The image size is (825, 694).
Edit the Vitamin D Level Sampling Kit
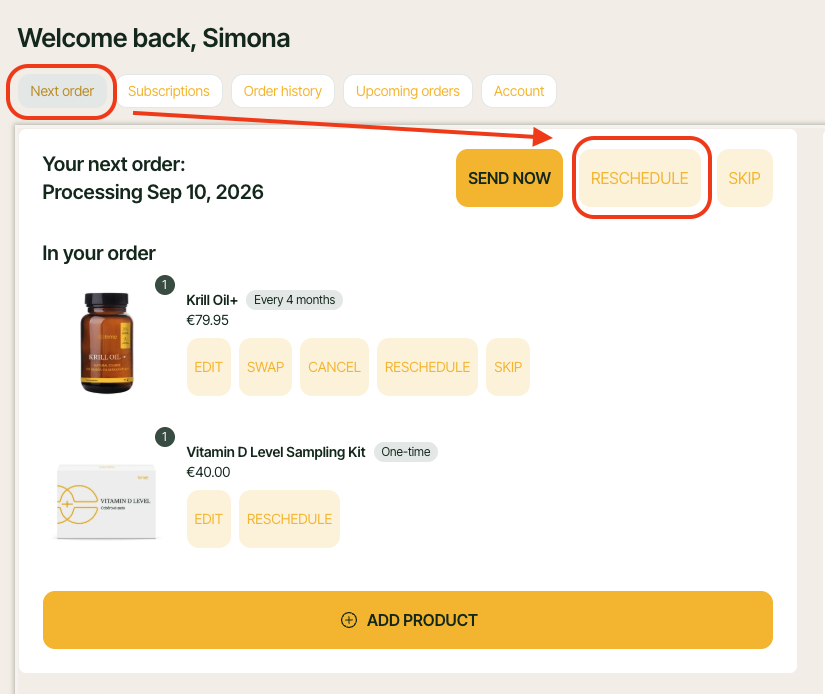208,519
